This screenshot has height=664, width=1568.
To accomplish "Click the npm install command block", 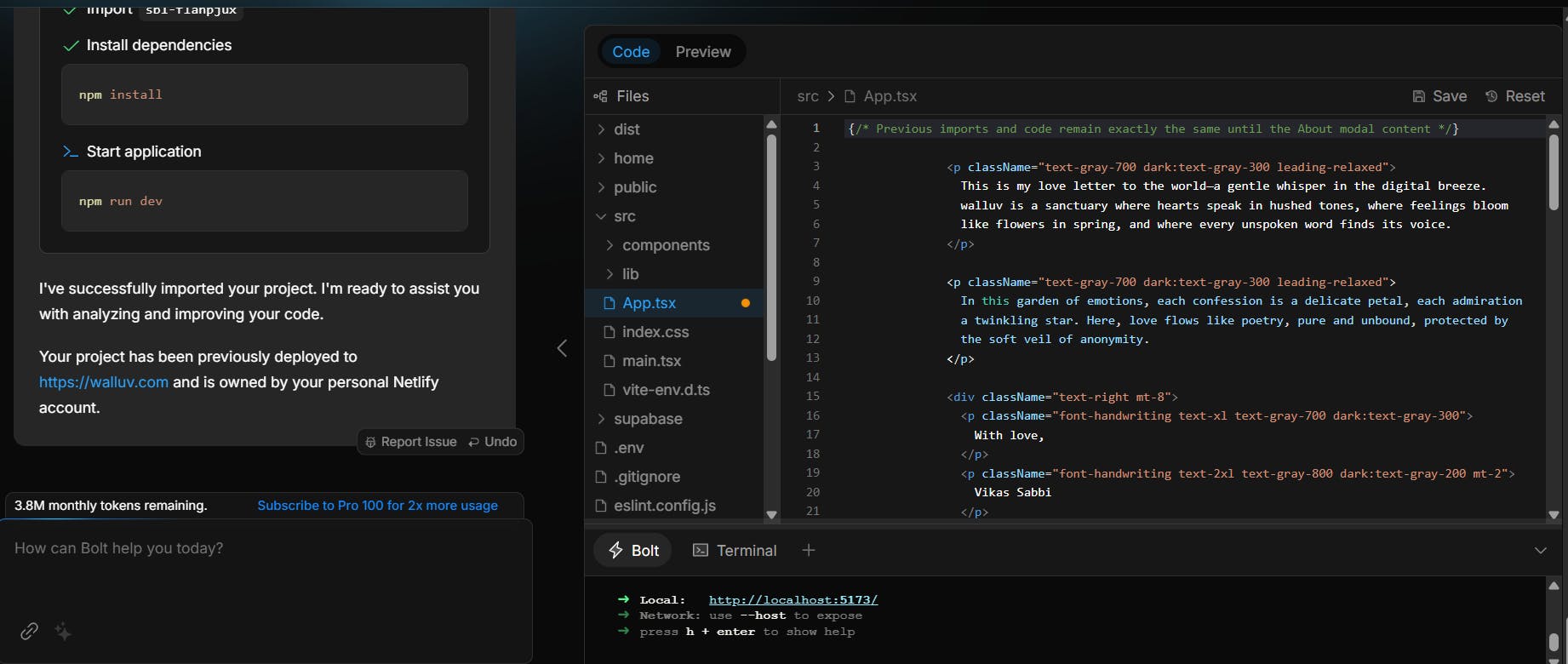I will [x=265, y=94].
